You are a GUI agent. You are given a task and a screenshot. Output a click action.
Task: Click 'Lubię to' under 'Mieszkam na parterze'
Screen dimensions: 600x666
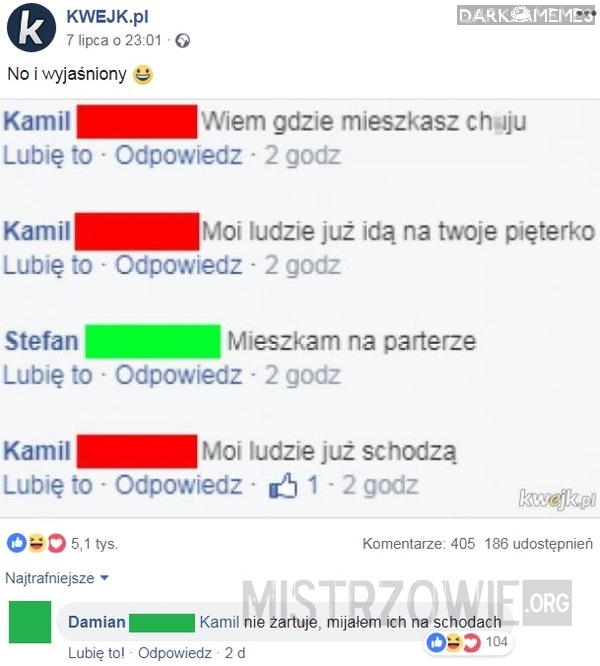coord(48,375)
